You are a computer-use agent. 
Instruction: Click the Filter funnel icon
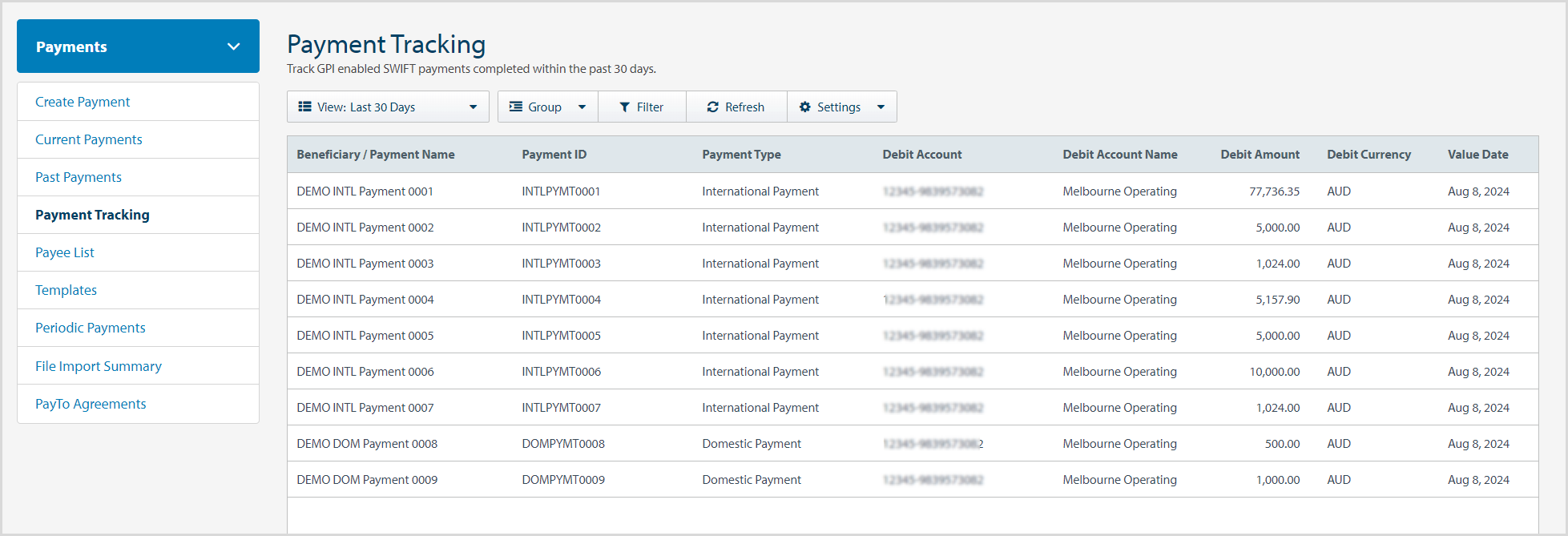coord(625,107)
